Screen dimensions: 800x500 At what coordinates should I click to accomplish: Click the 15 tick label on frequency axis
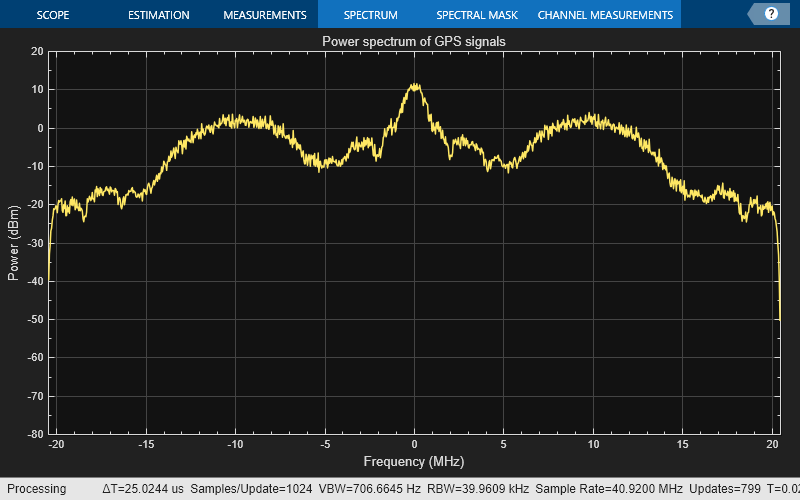tap(683, 444)
